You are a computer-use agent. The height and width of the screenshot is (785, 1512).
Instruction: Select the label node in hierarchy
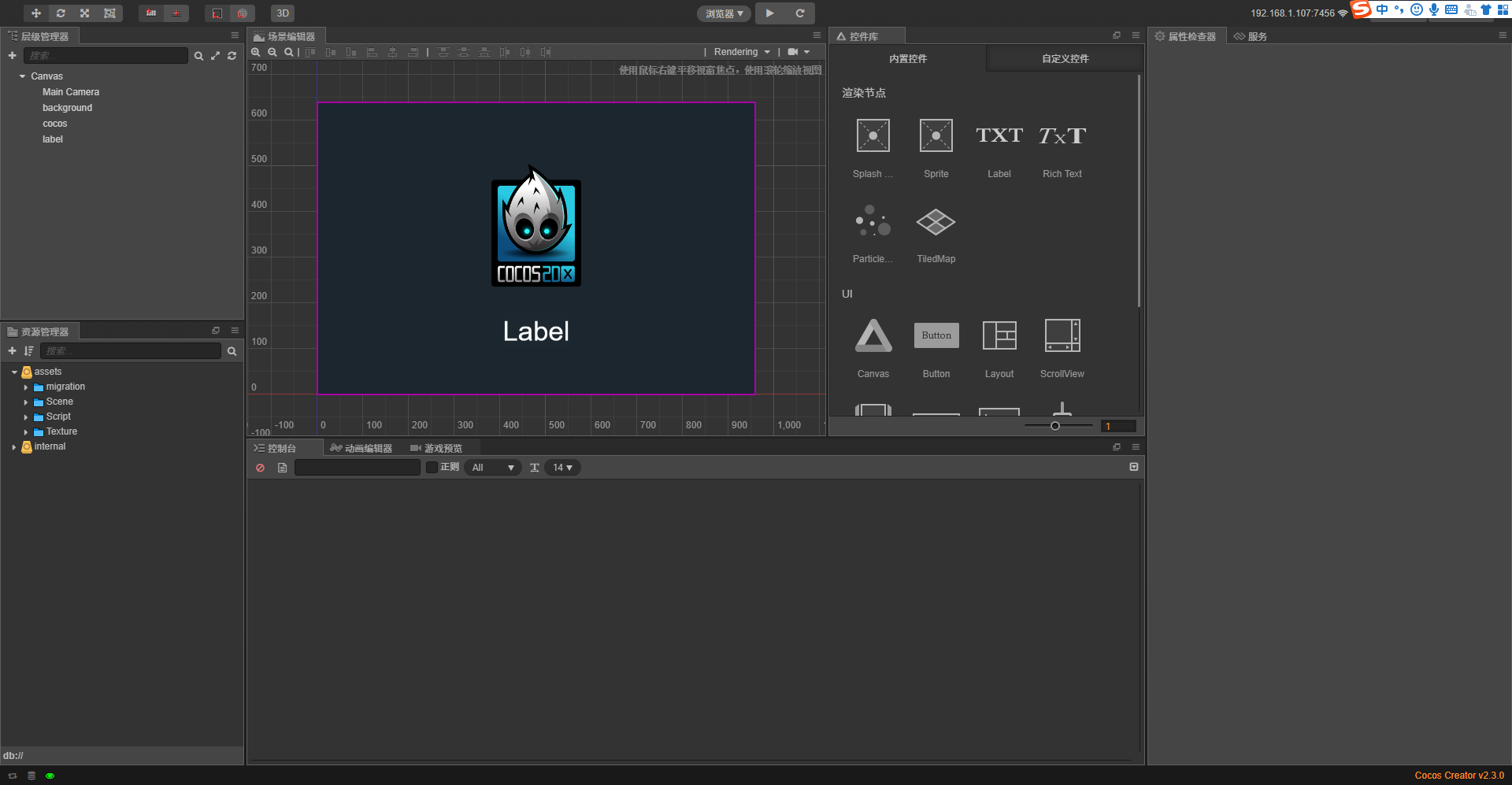click(x=53, y=139)
